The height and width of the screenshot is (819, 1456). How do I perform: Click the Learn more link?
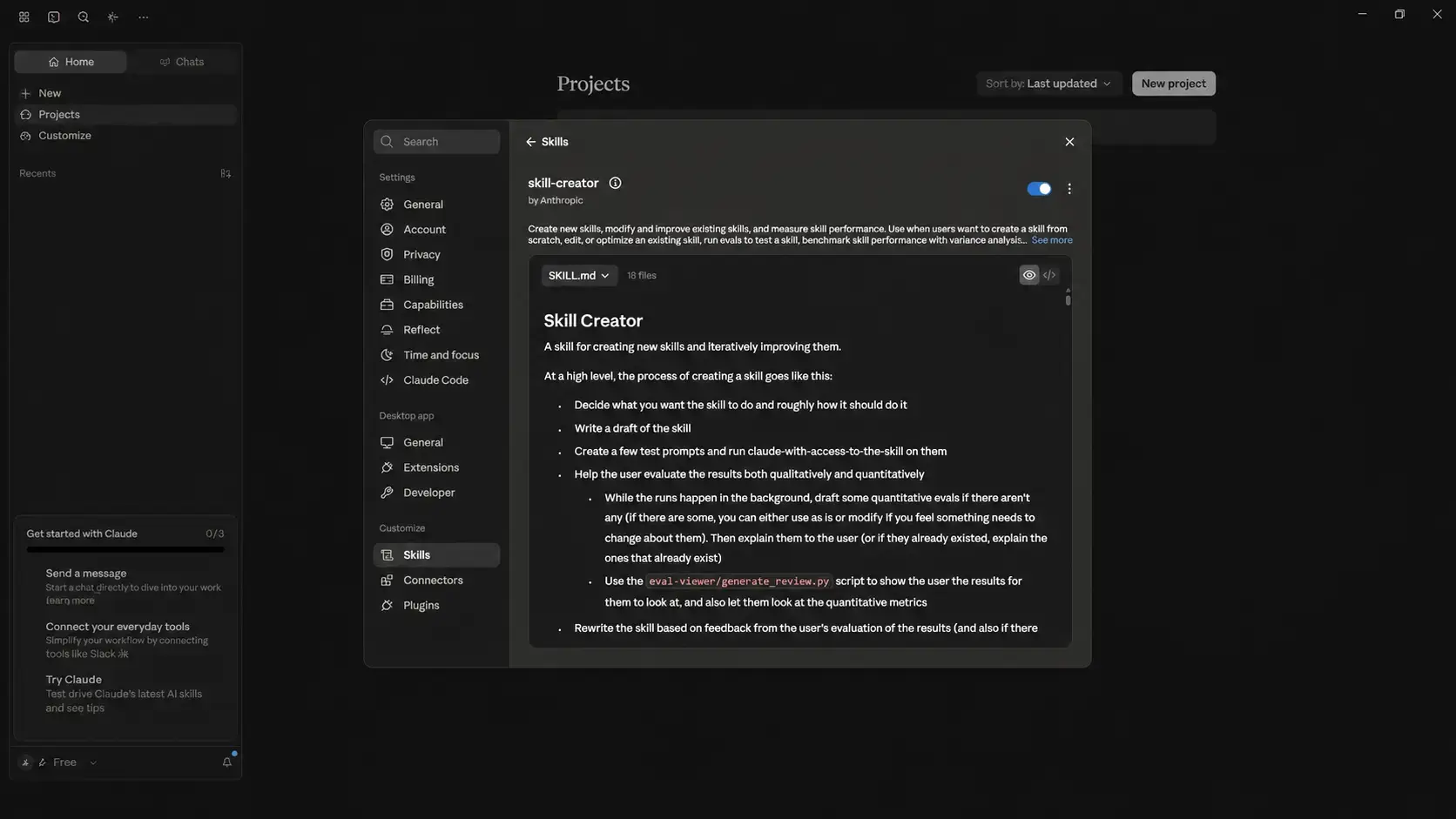point(70,601)
